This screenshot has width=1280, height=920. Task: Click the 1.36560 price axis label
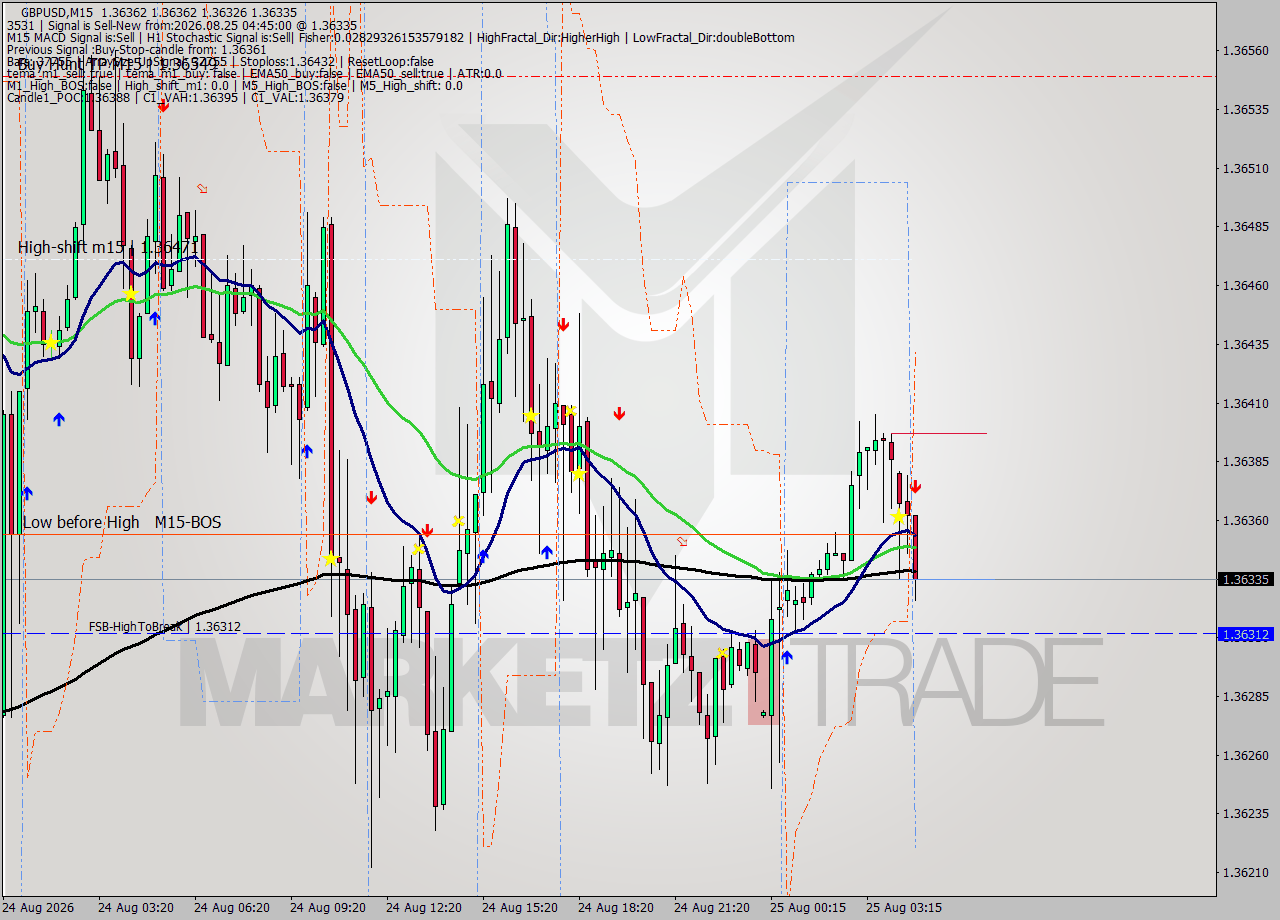(1246, 50)
